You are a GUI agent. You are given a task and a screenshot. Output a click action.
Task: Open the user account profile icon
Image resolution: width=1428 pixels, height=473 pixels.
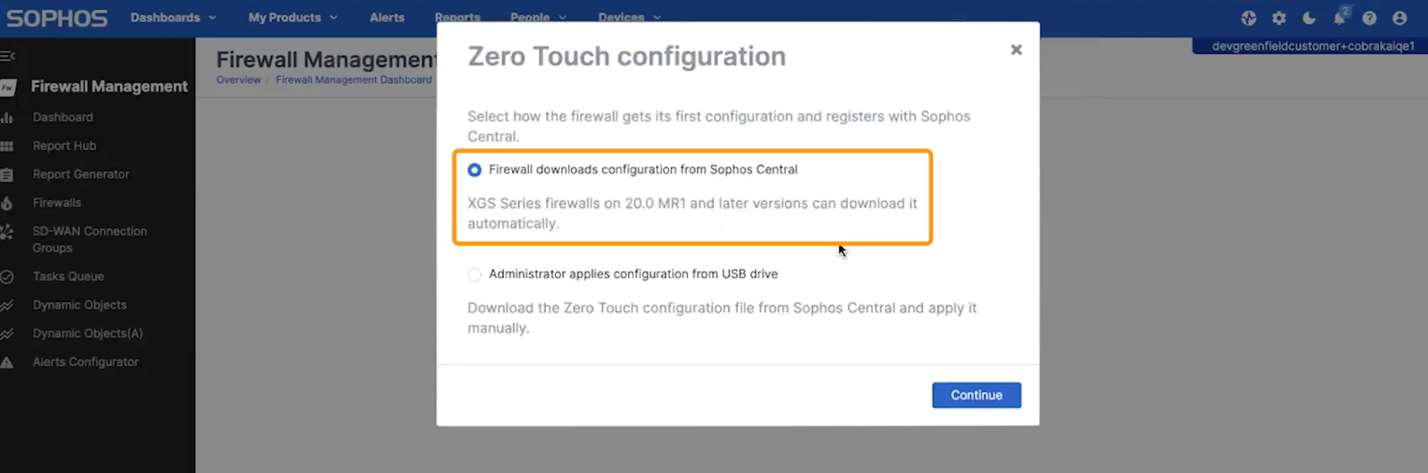click(1399, 18)
